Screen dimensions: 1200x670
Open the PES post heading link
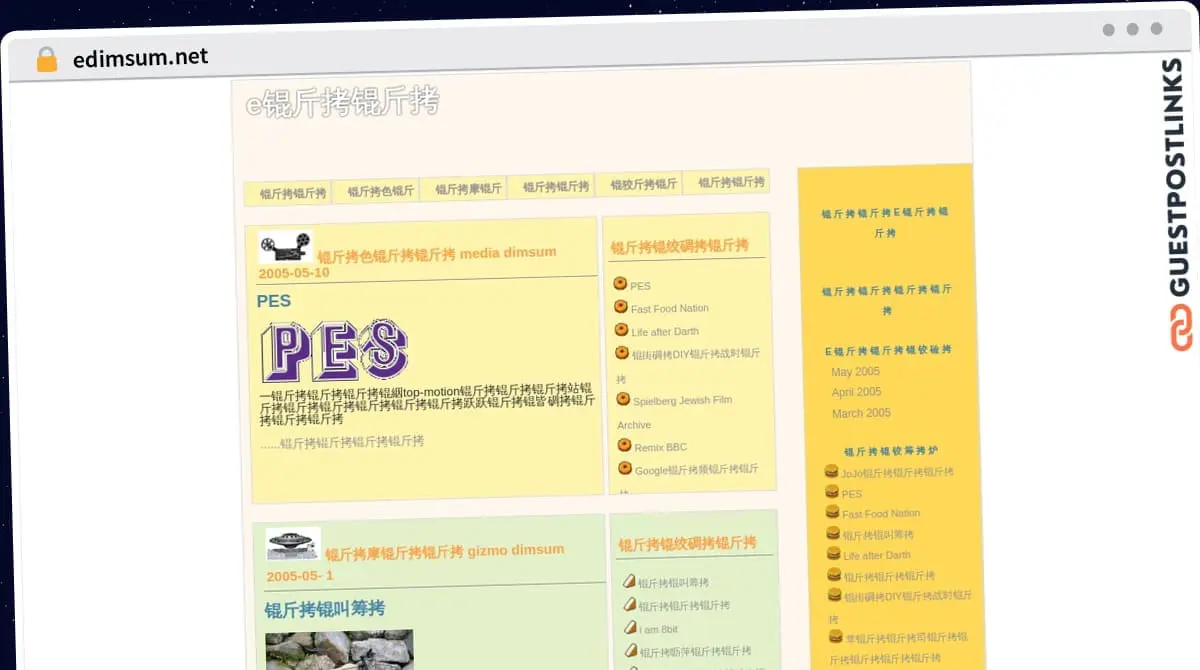[274, 300]
